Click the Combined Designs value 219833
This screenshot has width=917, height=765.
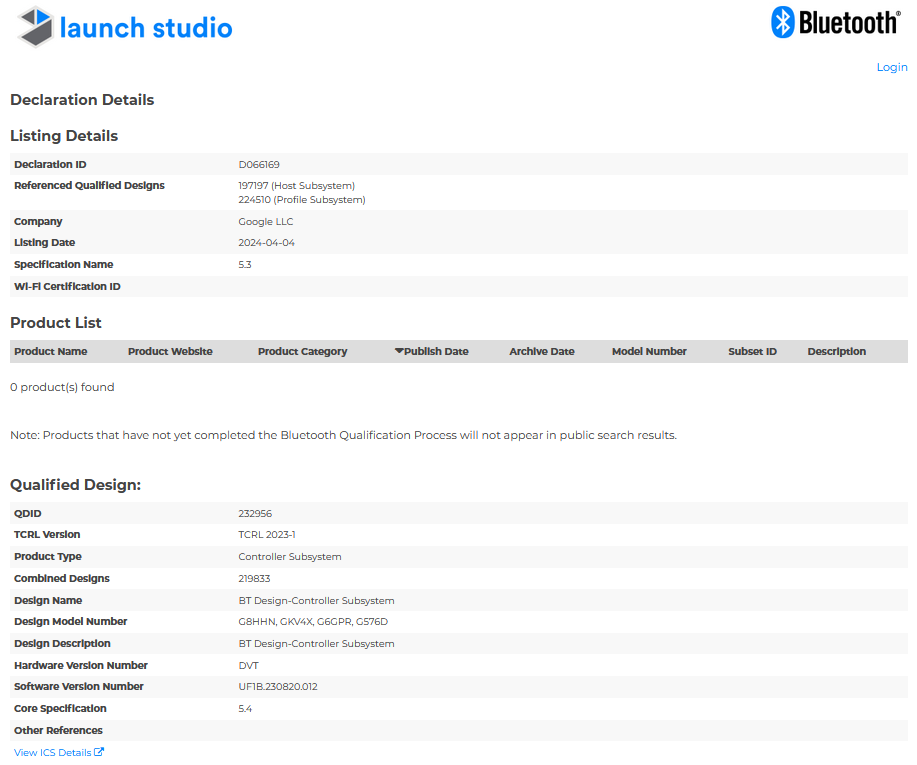pyautogui.click(x=254, y=578)
